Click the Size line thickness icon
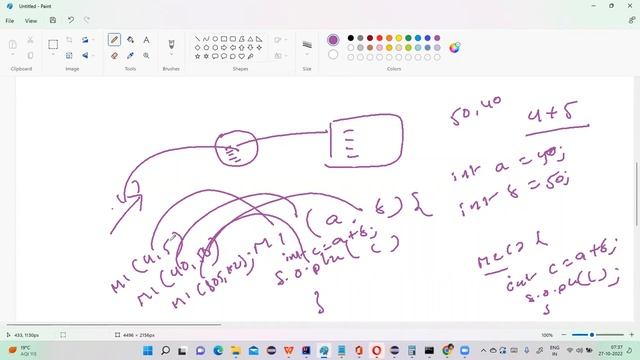640x360 pixels. (x=307, y=44)
